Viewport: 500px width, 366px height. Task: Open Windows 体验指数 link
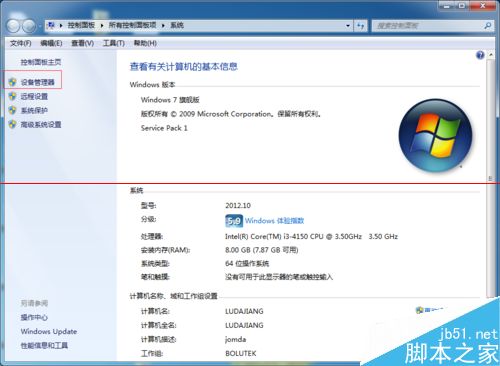(274, 221)
